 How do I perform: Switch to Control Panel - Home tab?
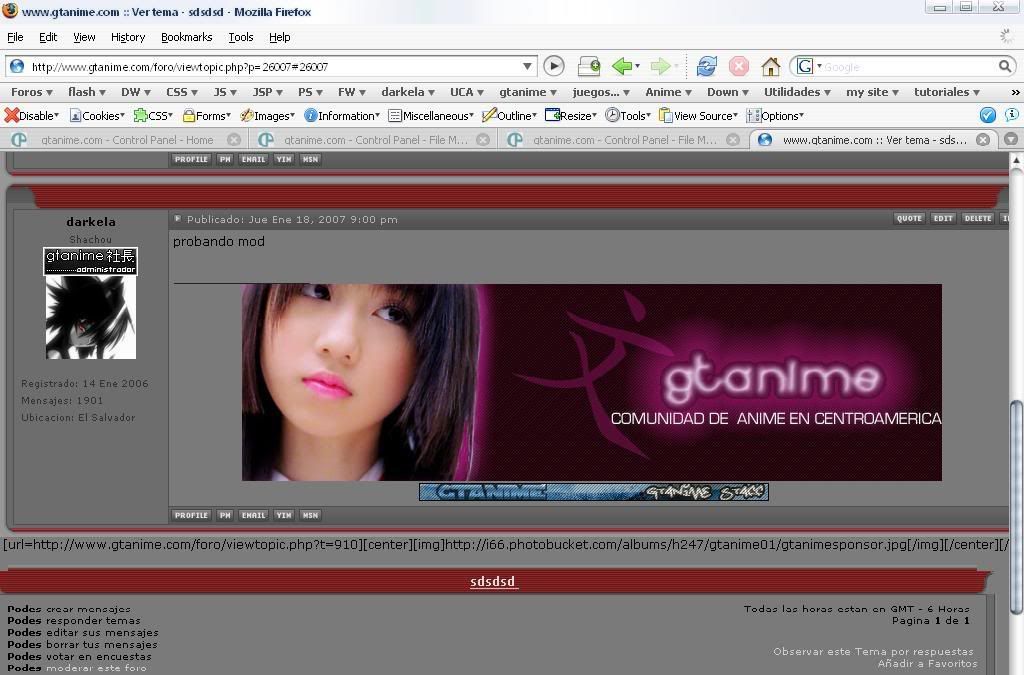click(x=127, y=140)
